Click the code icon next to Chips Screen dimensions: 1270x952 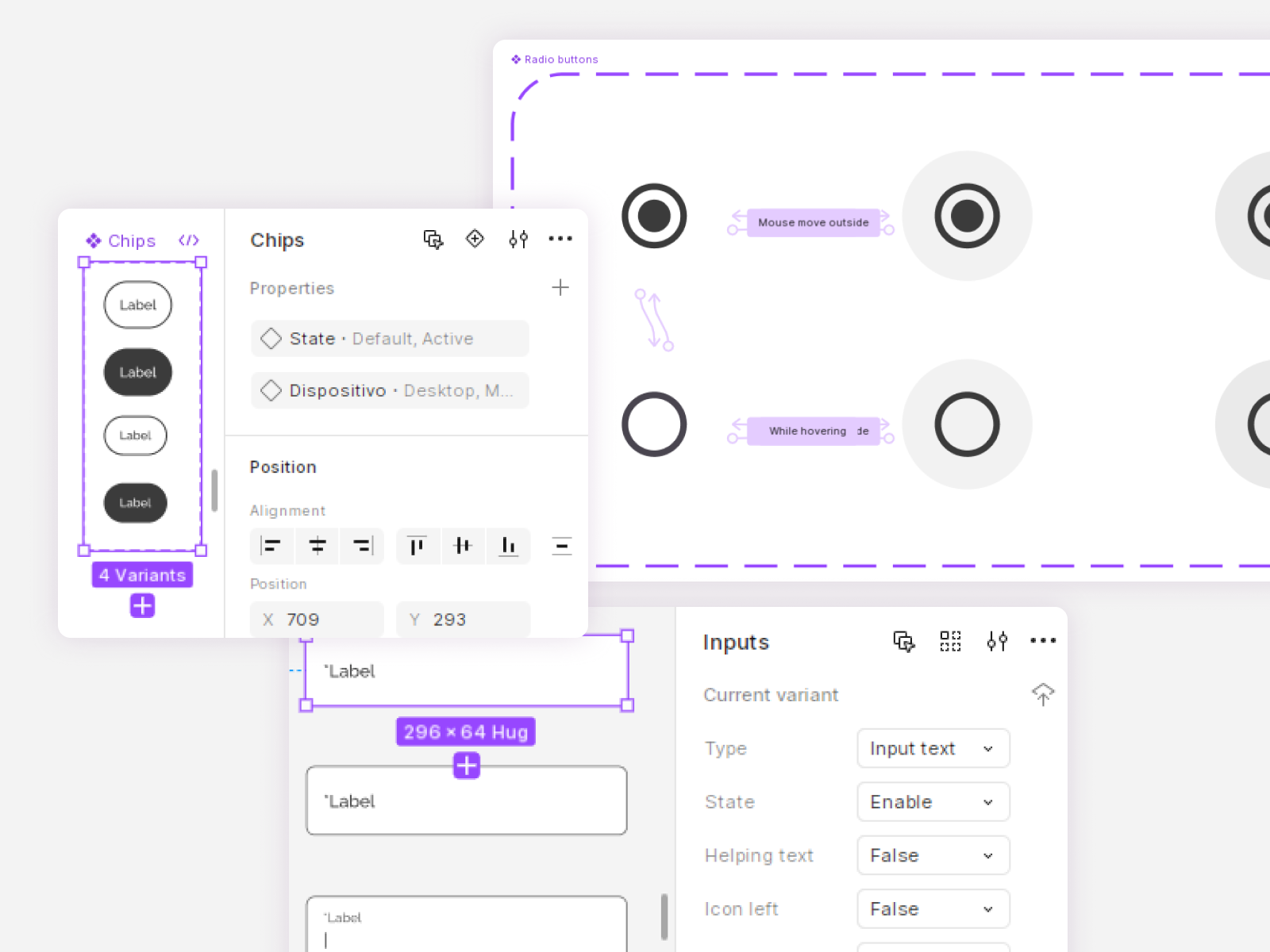click(x=189, y=240)
